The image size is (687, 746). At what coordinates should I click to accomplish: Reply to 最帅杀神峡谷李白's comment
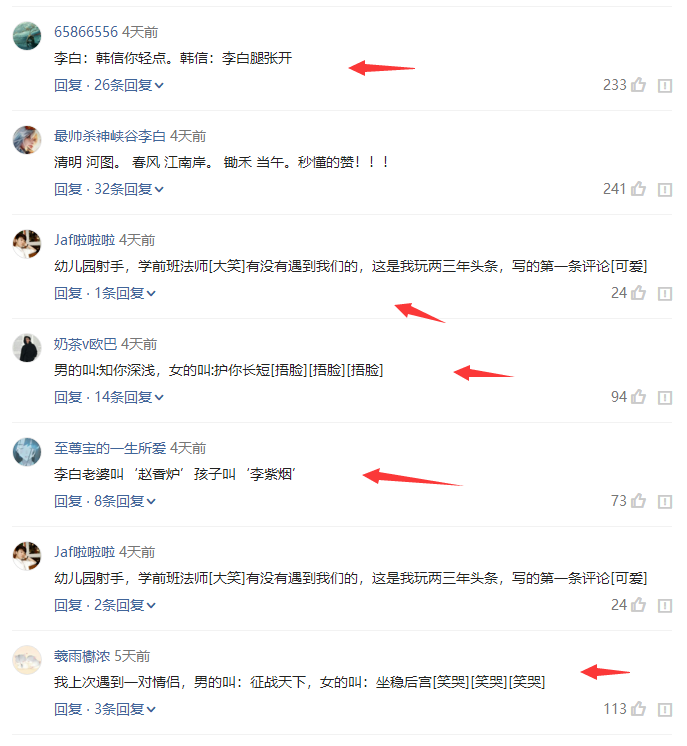[x=68, y=189]
